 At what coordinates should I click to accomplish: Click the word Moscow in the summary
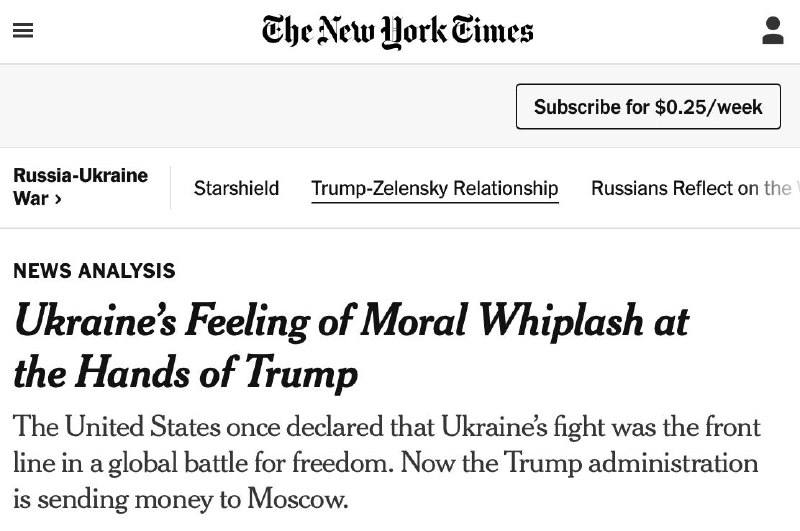pyautogui.click(x=297, y=499)
